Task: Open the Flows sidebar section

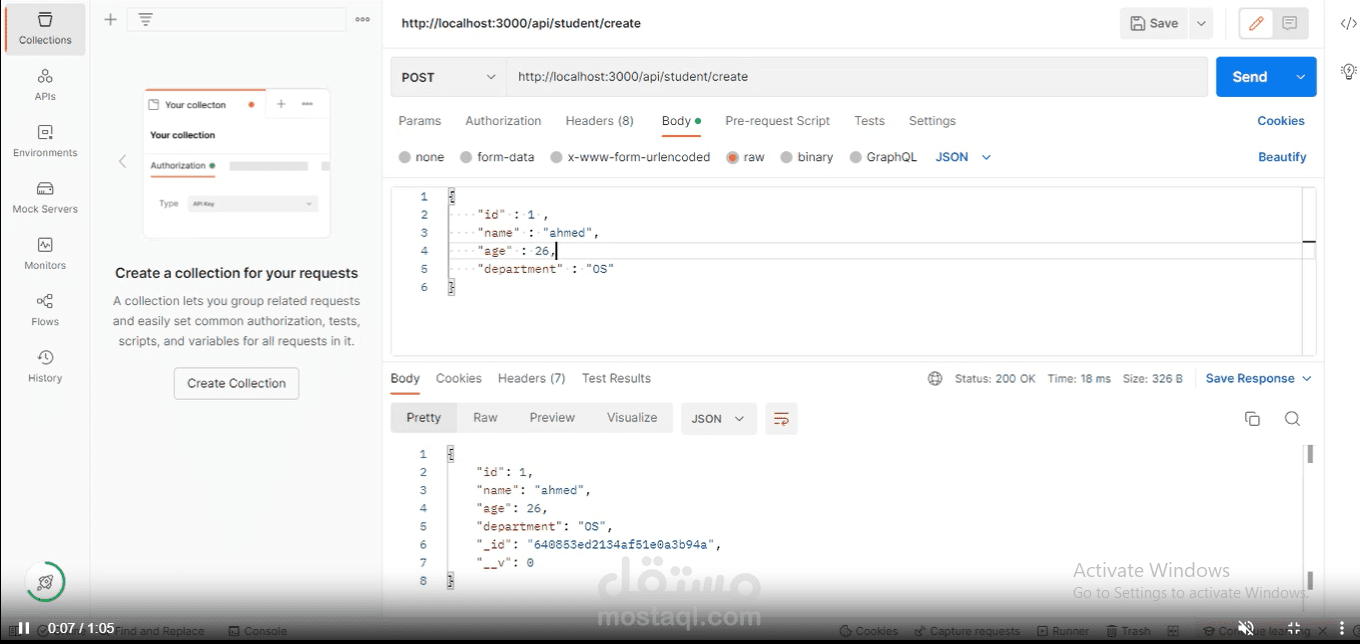Action: coord(45,309)
